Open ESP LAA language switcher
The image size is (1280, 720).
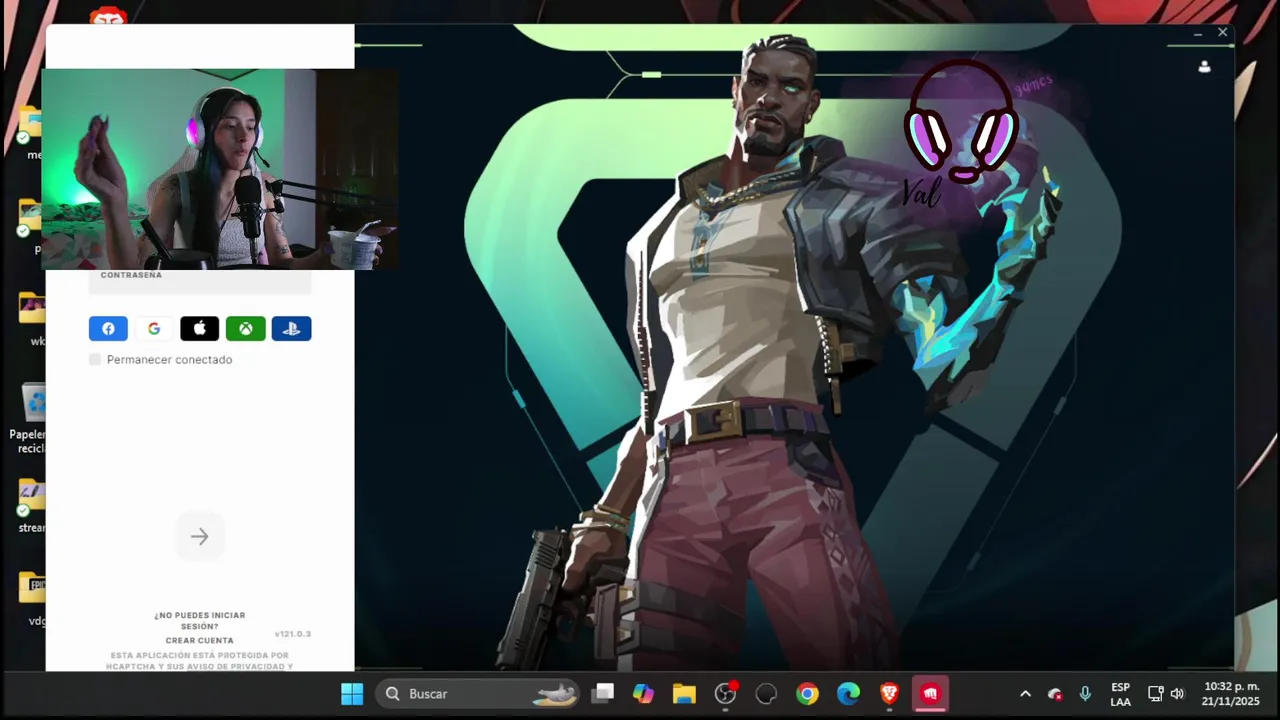tap(1120, 694)
